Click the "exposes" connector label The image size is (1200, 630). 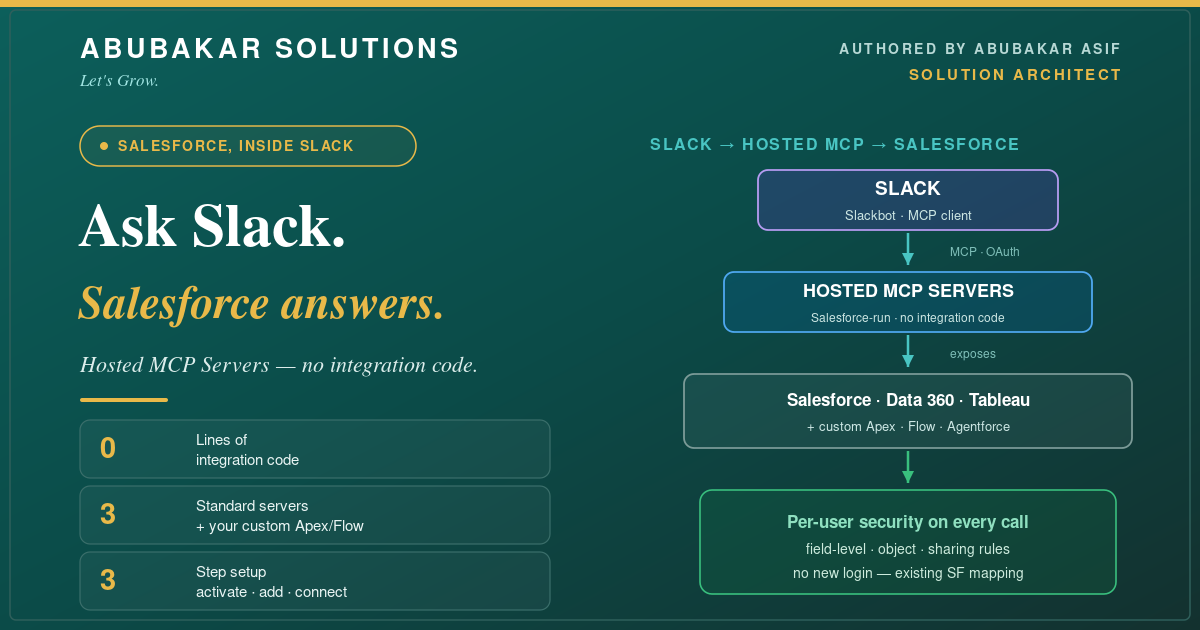click(x=973, y=354)
